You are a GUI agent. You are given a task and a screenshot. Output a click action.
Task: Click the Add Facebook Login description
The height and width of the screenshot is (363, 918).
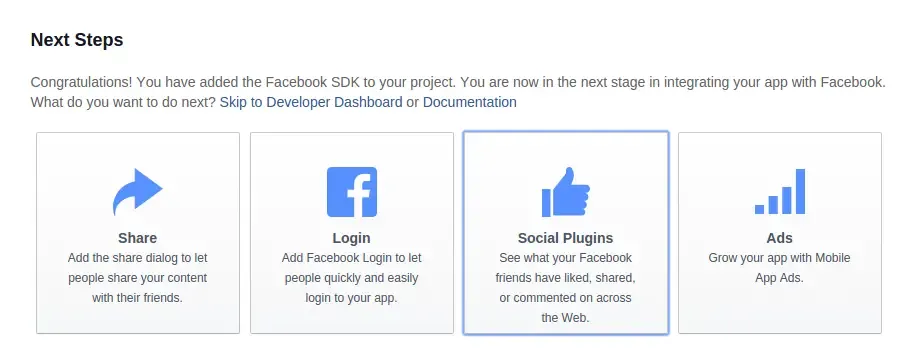351,278
